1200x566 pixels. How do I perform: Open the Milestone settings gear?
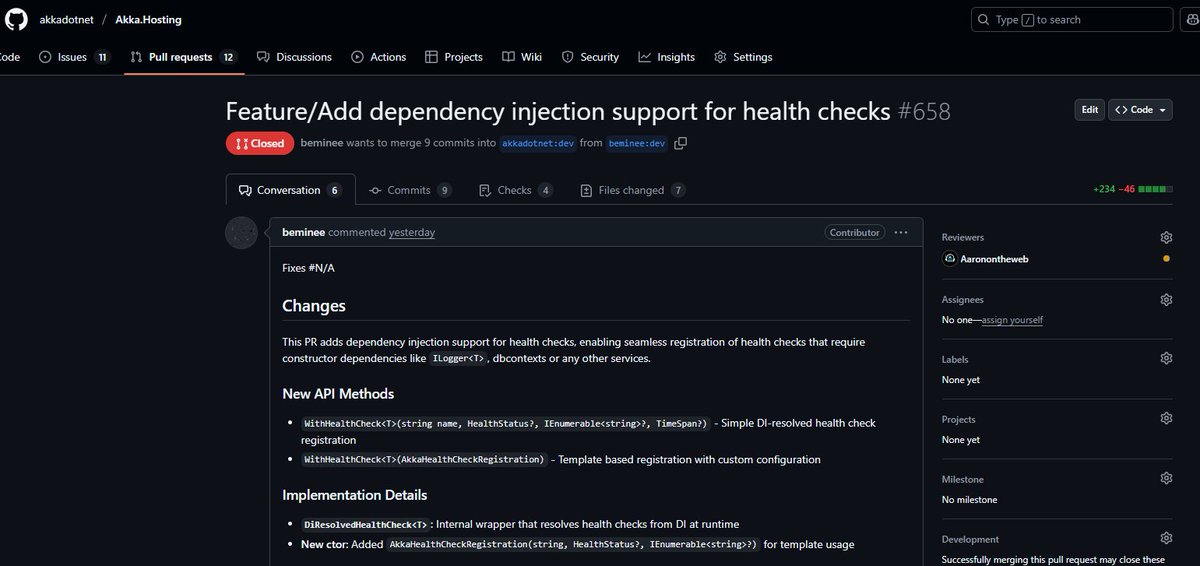point(1166,478)
